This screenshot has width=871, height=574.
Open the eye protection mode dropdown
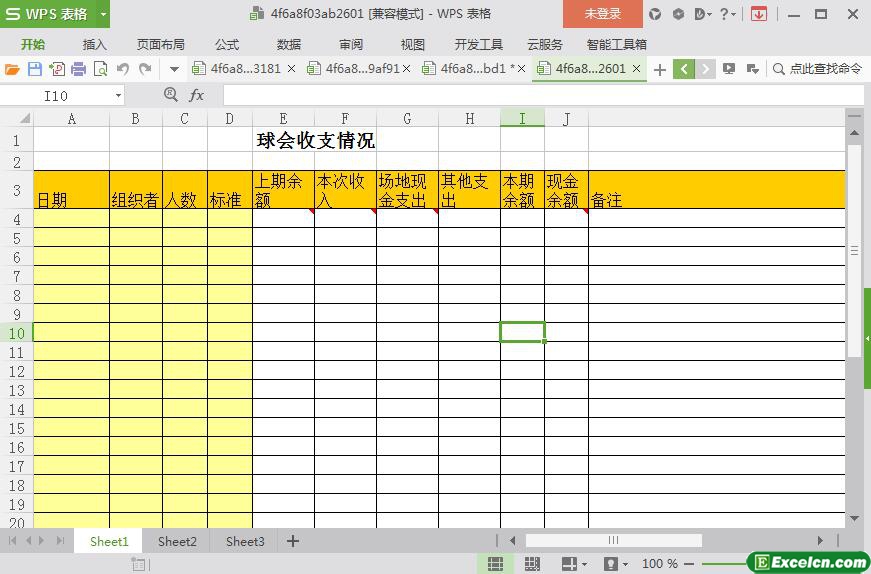(626, 565)
